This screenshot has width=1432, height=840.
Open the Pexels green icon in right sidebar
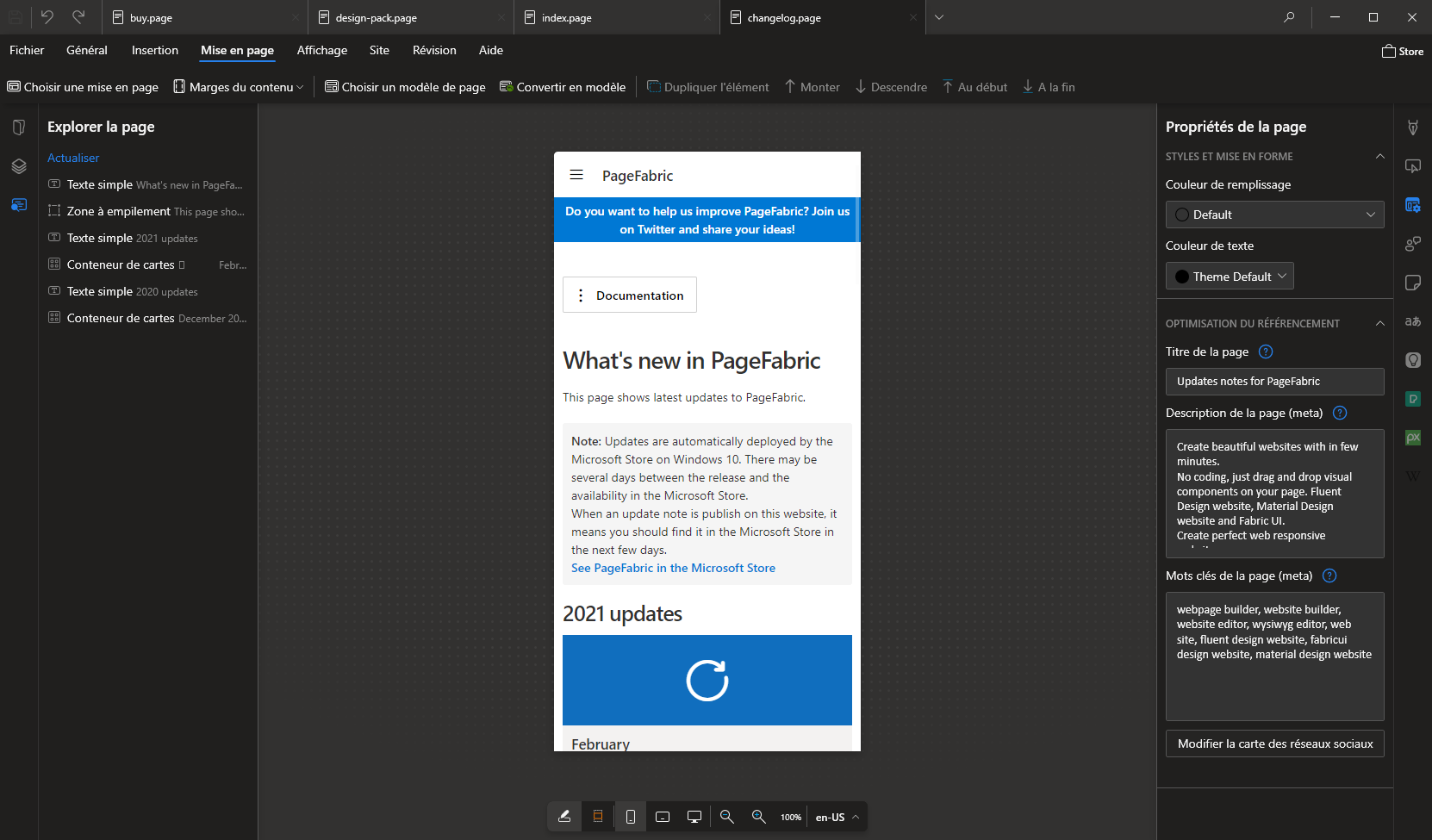point(1413,399)
